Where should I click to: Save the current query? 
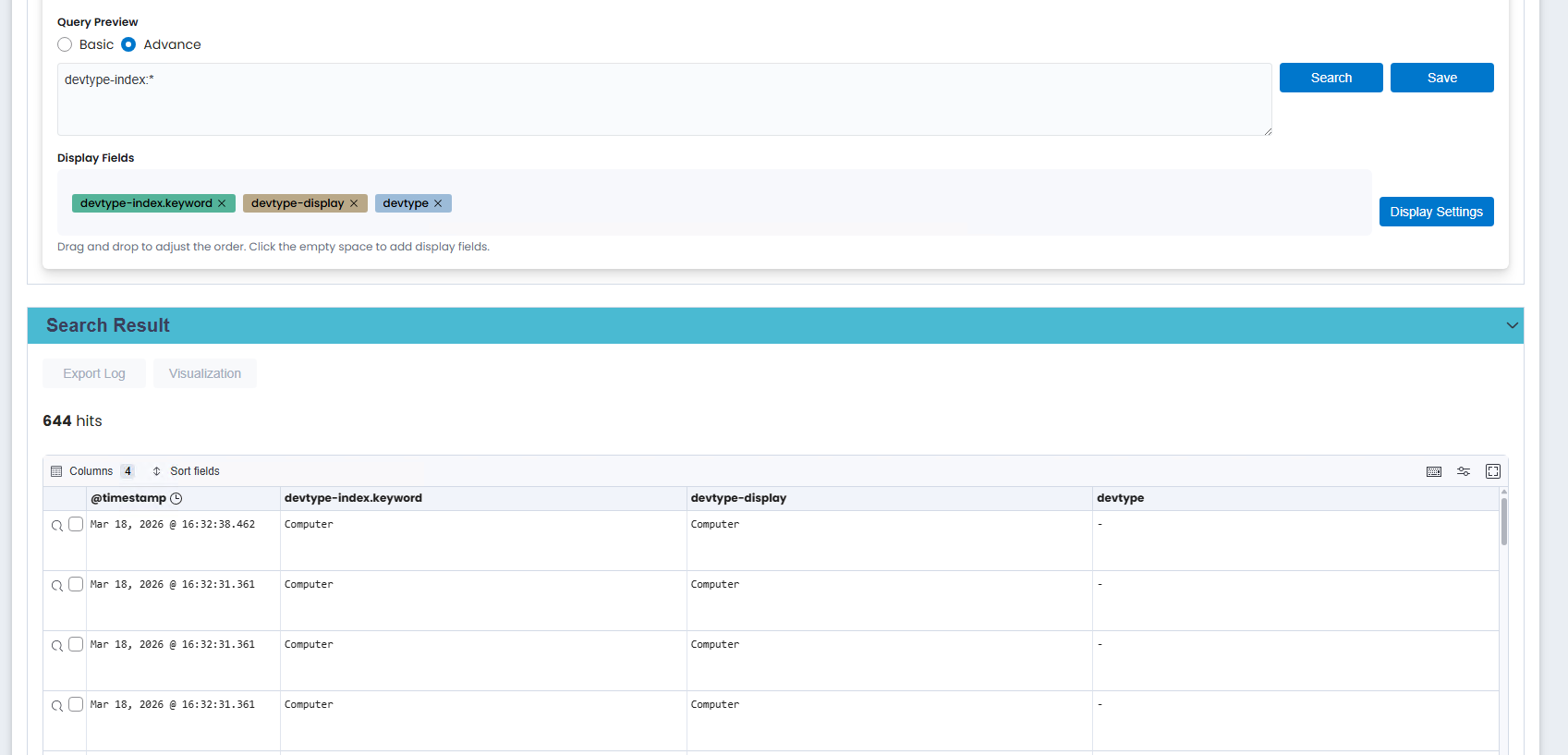tap(1442, 78)
